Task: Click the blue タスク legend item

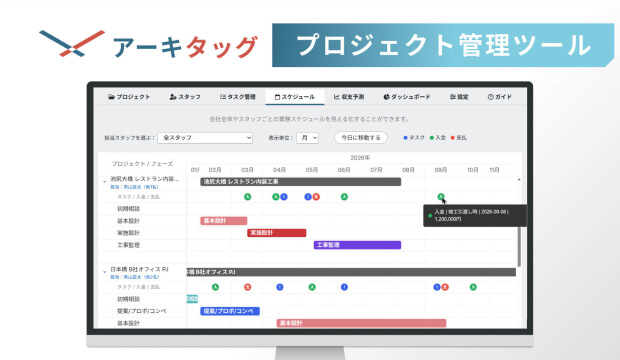Action: point(414,138)
